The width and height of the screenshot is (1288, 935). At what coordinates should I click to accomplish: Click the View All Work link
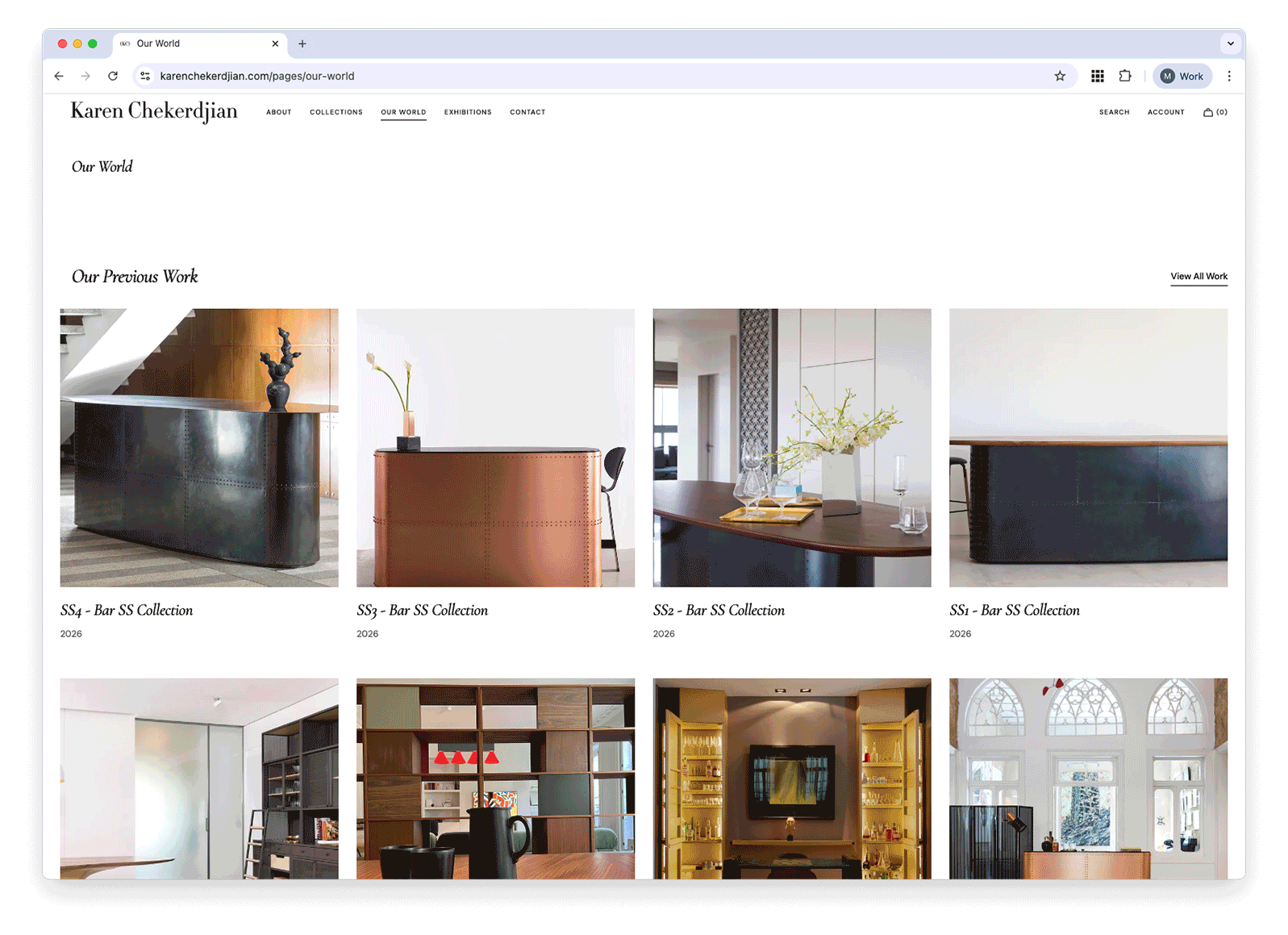pos(1199,276)
